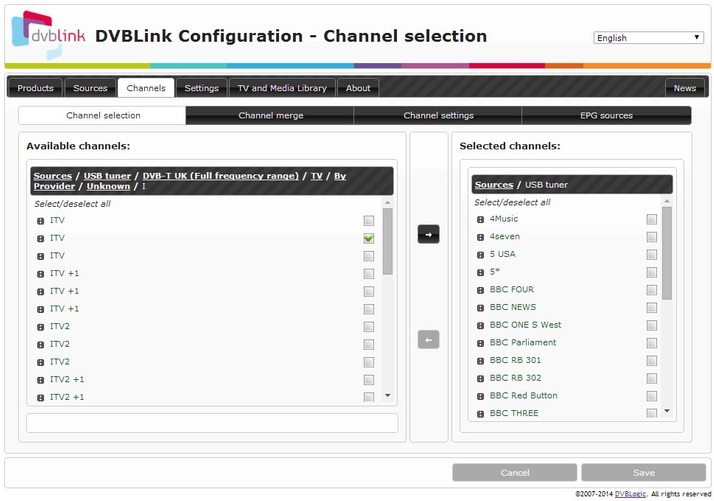Tick the 5 USA checkbox
Viewport: 714px width, 501px height.
point(652,255)
